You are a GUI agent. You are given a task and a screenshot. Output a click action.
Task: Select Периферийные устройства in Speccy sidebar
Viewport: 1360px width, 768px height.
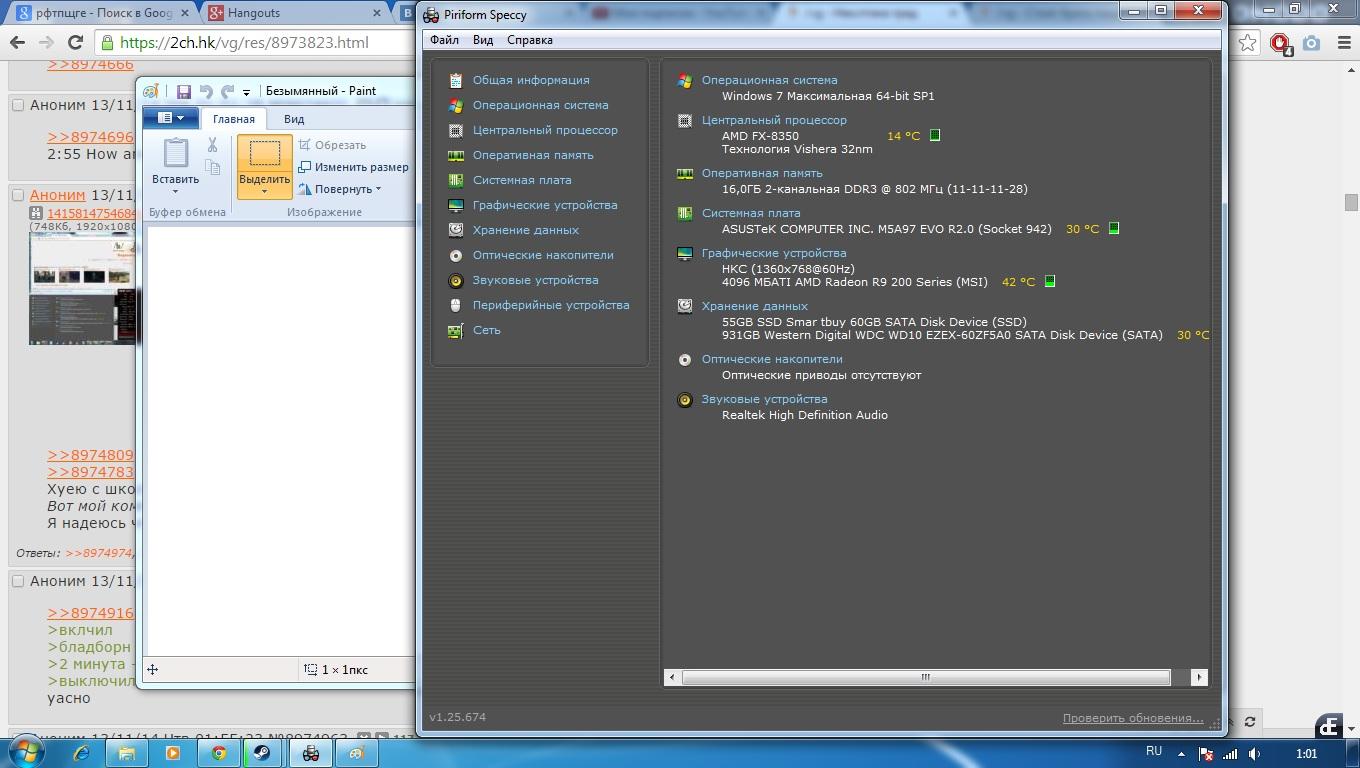[551, 305]
